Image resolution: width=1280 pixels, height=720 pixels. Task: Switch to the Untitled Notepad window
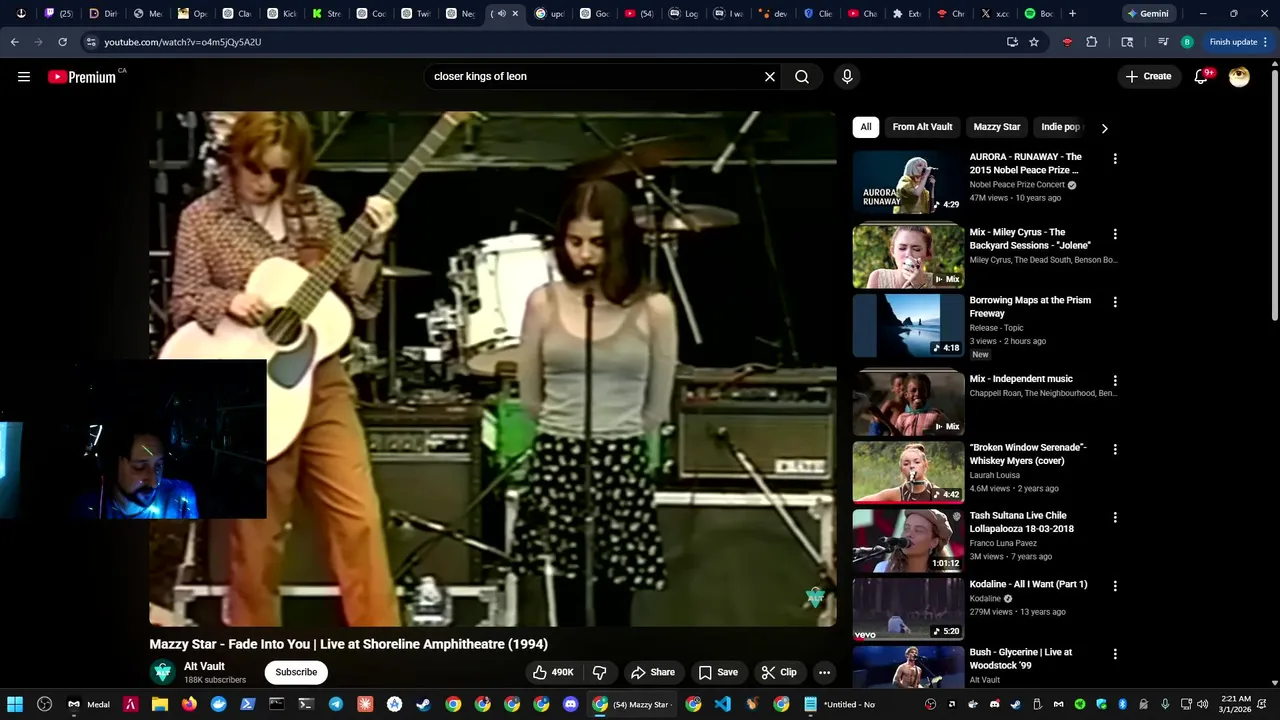[x=840, y=704]
